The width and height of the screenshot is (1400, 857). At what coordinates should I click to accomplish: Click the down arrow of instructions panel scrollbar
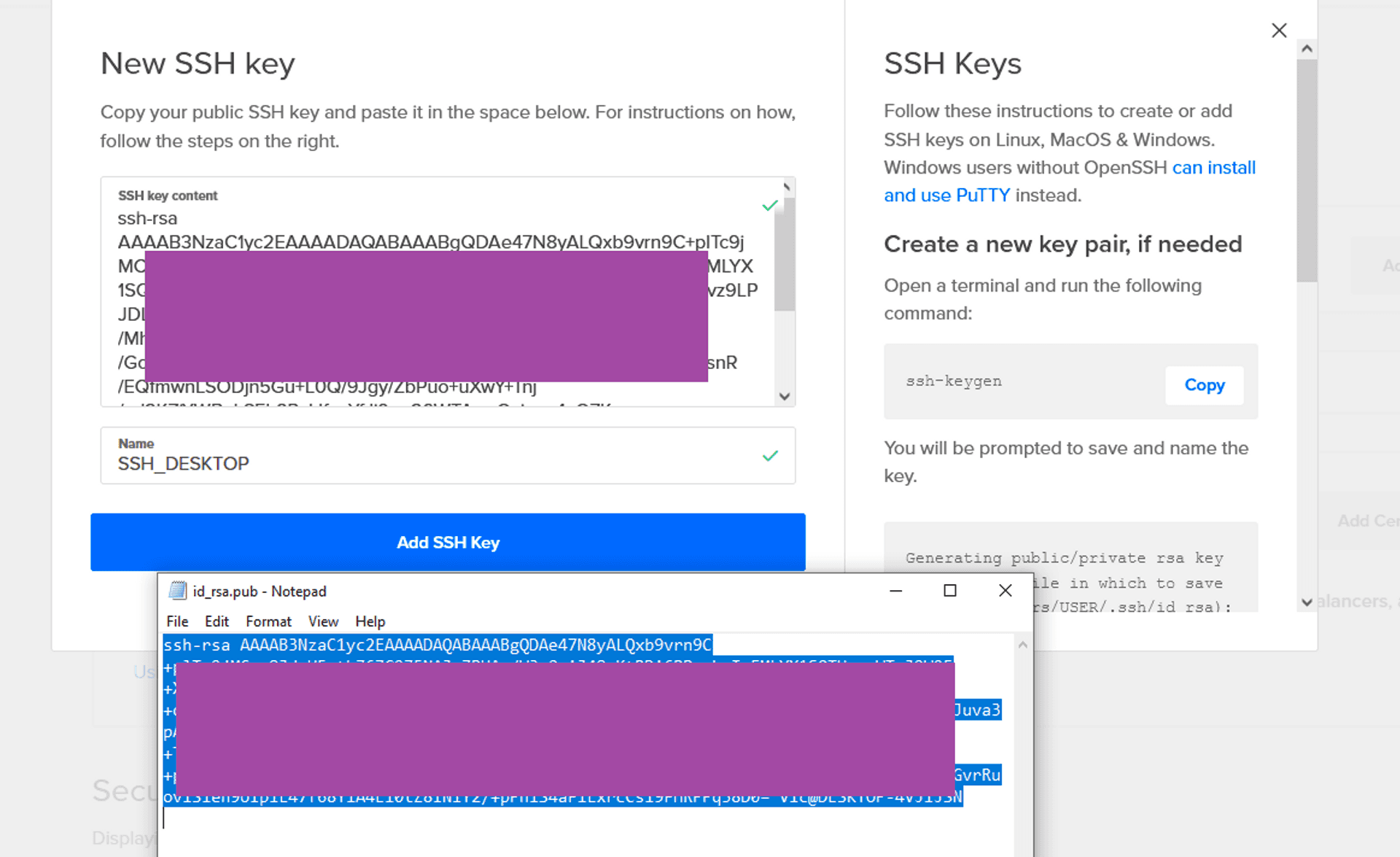(x=1307, y=602)
